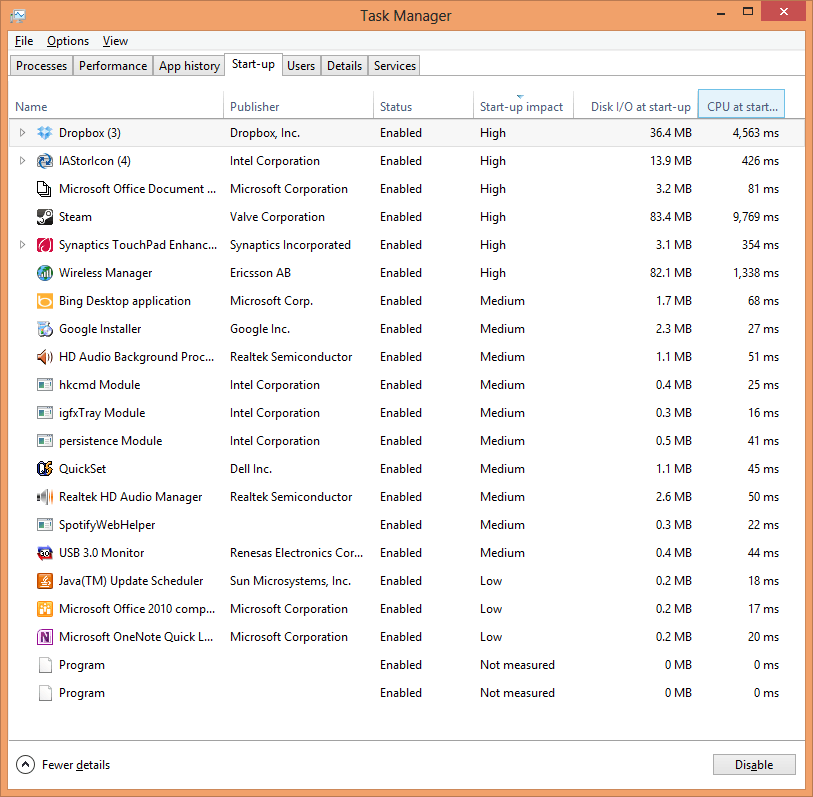Sort by CPU at start-up column
This screenshot has width=813, height=797.
[x=741, y=106]
